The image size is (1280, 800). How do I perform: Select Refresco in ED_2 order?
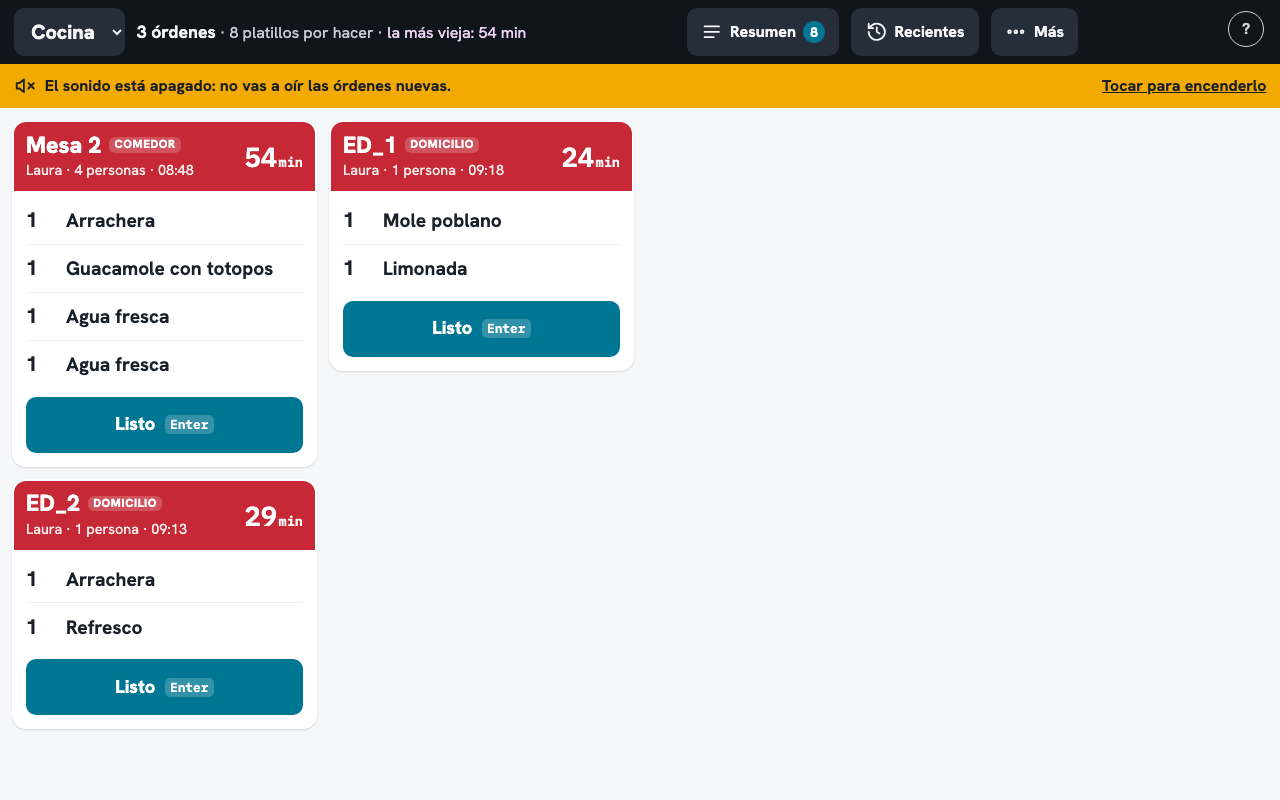point(164,628)
